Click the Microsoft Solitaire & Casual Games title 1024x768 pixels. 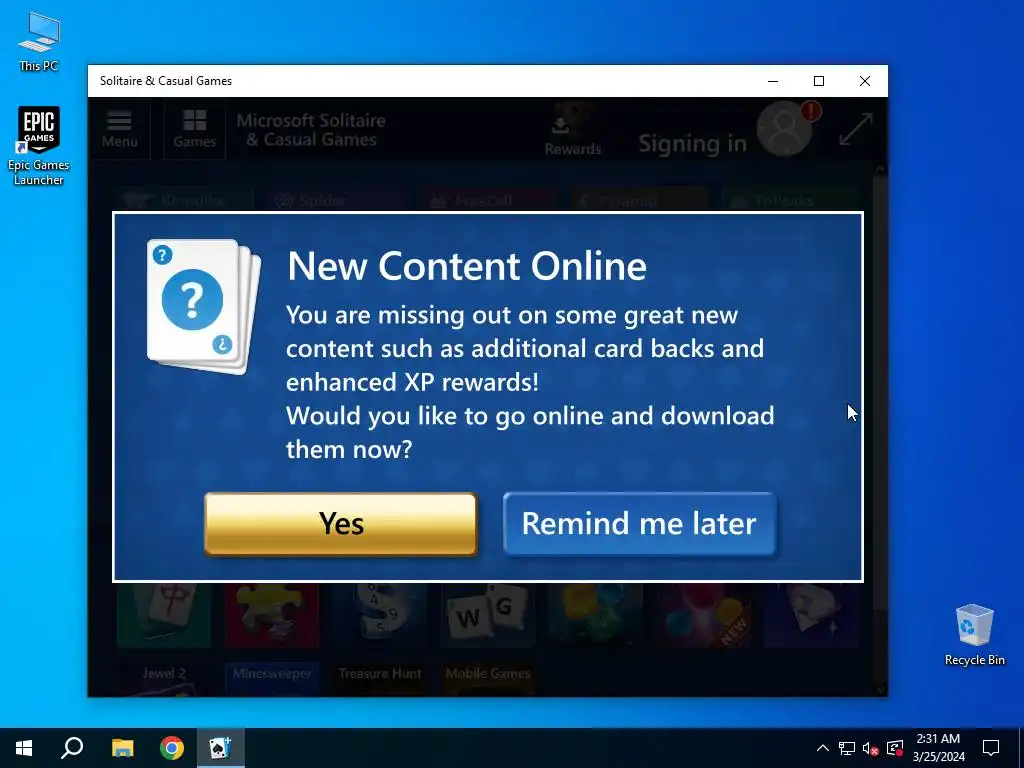coord(311,130)
